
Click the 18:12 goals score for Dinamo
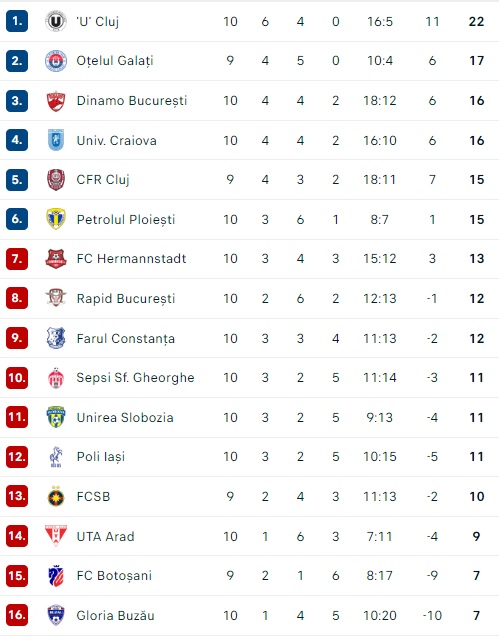pyautogui.click(x=380, y=101)
